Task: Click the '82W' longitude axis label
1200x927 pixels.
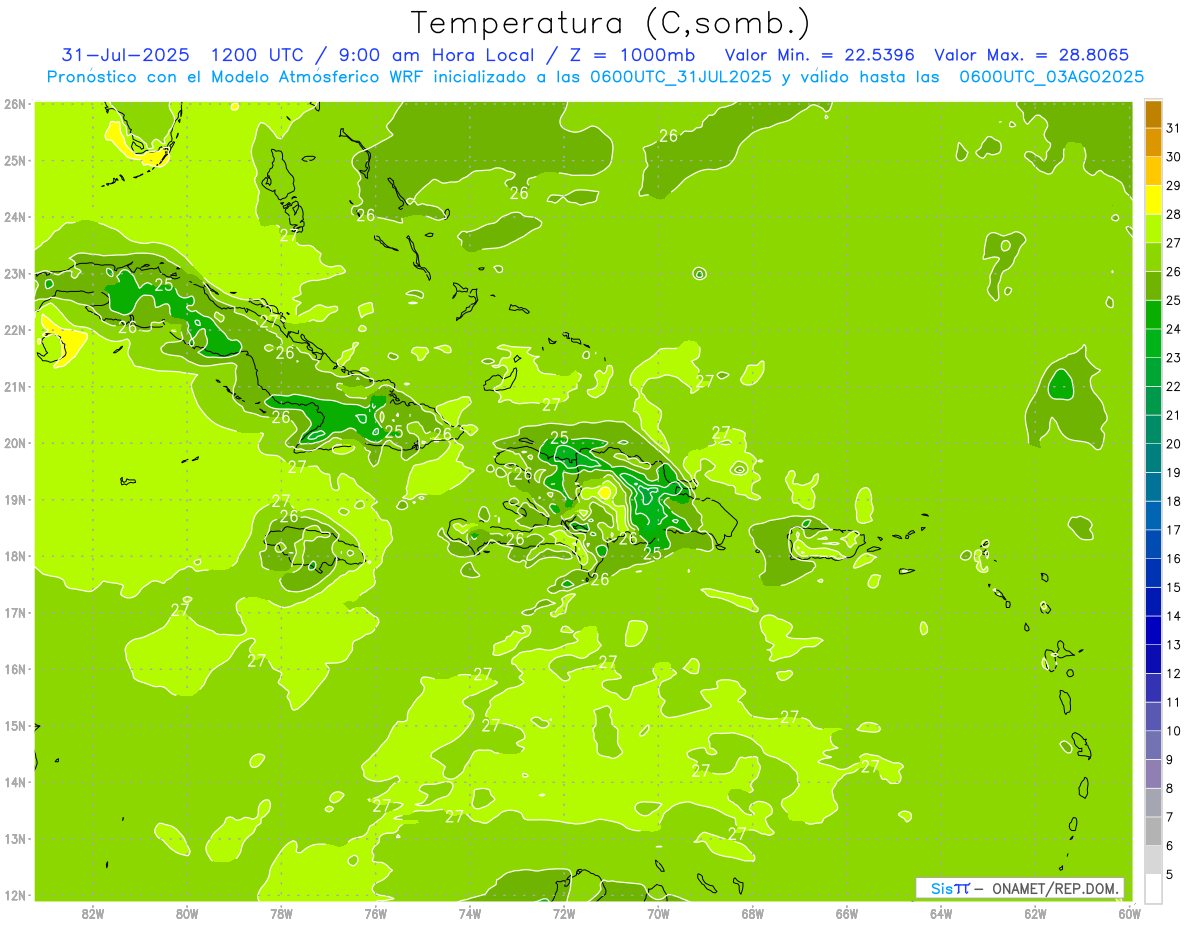Action: tap(92, 913)
